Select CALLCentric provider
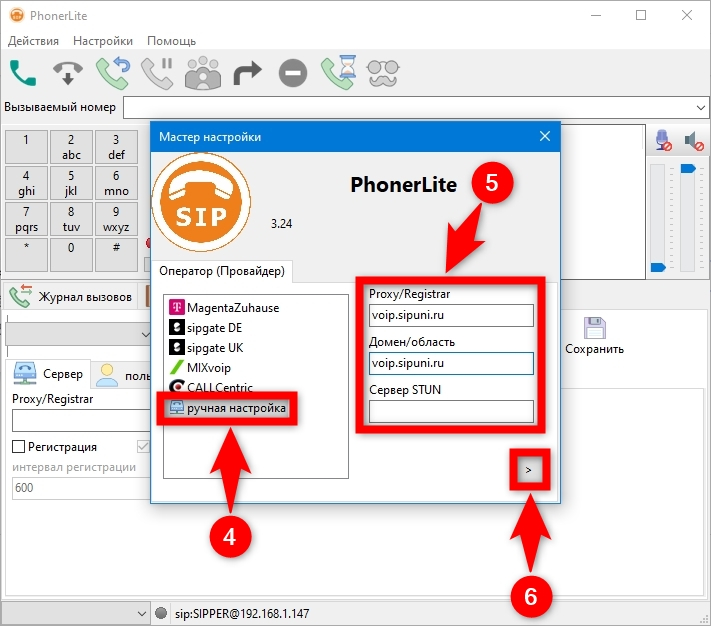The image size is (711, 626). point(210,386)
